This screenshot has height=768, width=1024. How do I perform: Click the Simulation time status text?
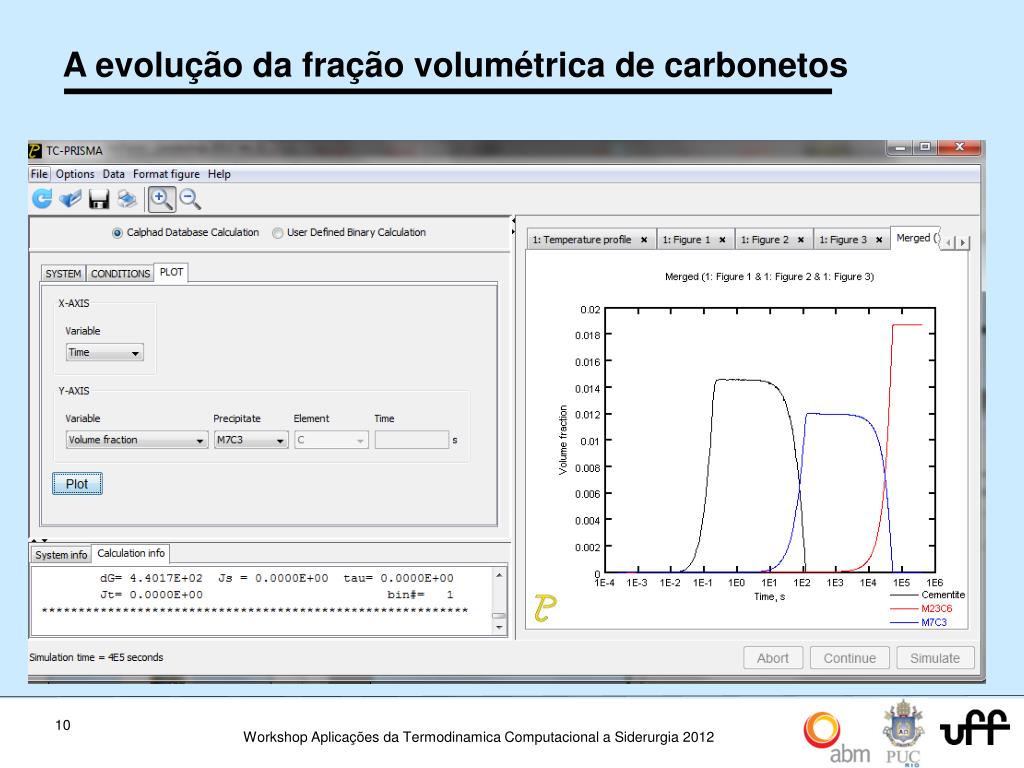96,658
